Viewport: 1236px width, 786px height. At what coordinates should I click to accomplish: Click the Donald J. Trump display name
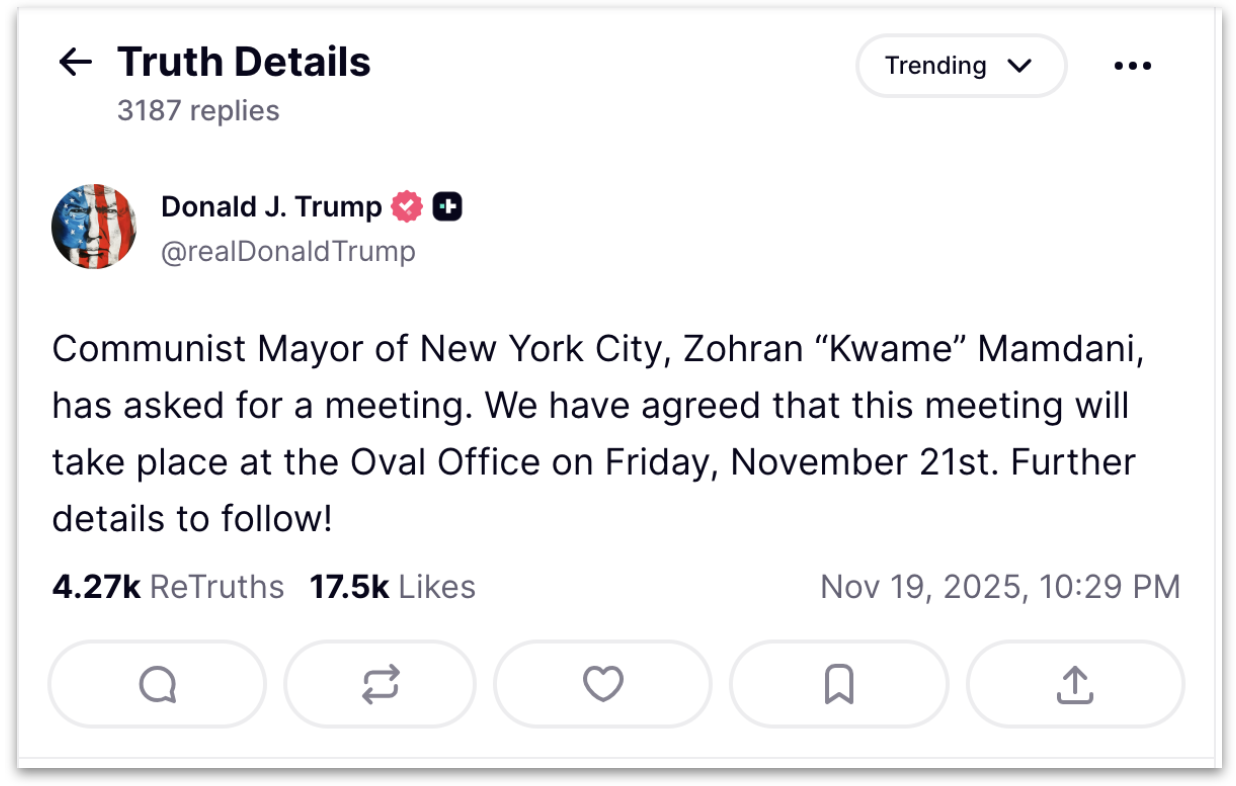point(271,207)
